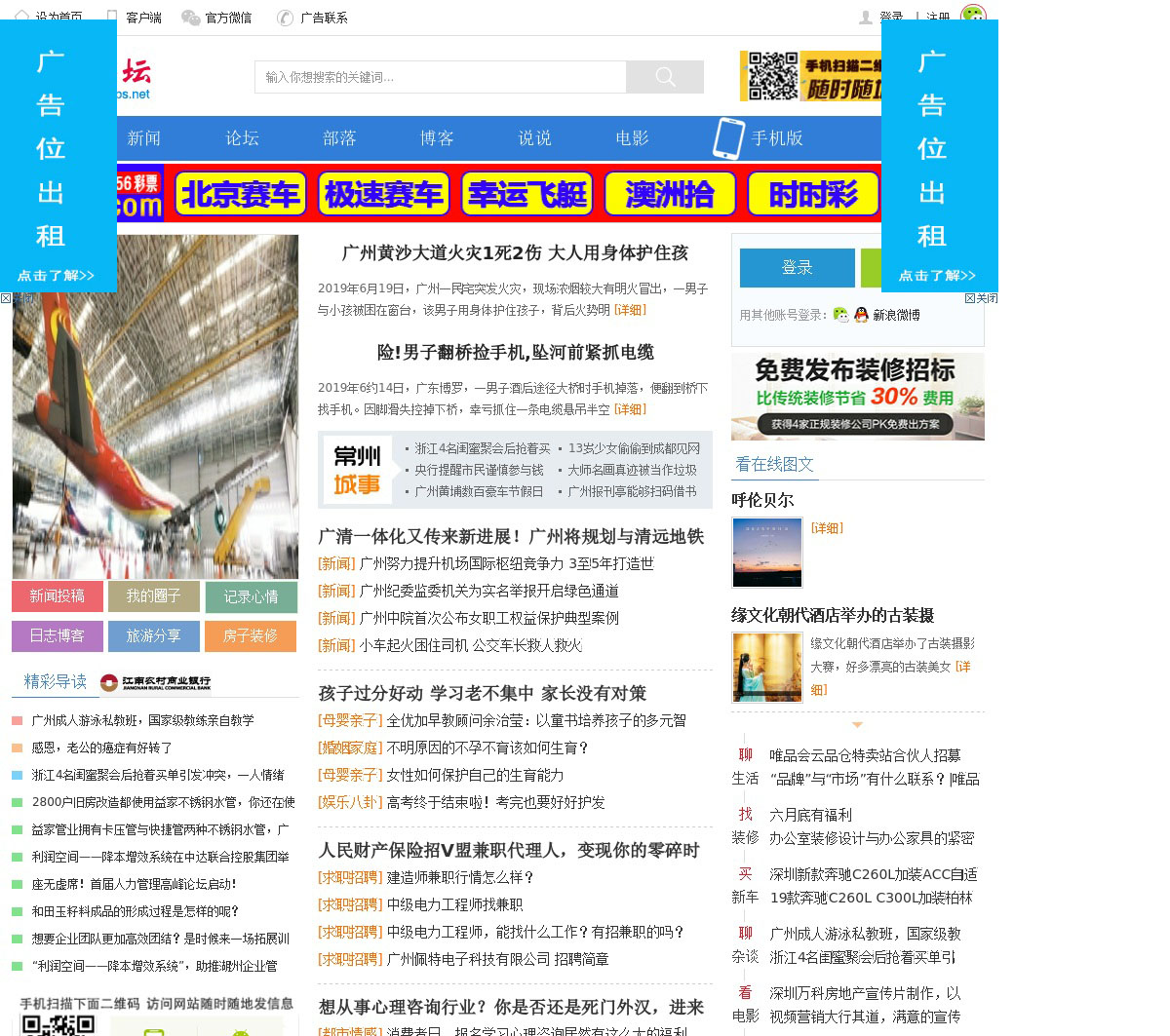Click the search keyword input field
The height and width of the screenshot is (1036, 1170).
pyautogui.click(x=441, y=77)
